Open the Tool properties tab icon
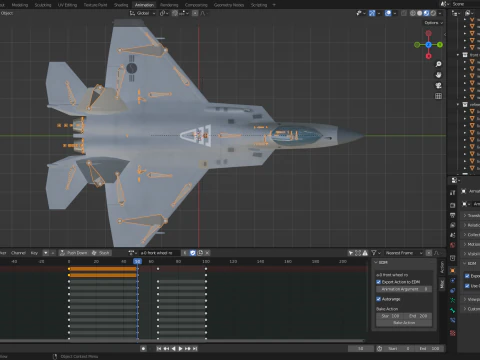Image resolution: width=480 pixels, height=360 pixels. click(452, 193)
